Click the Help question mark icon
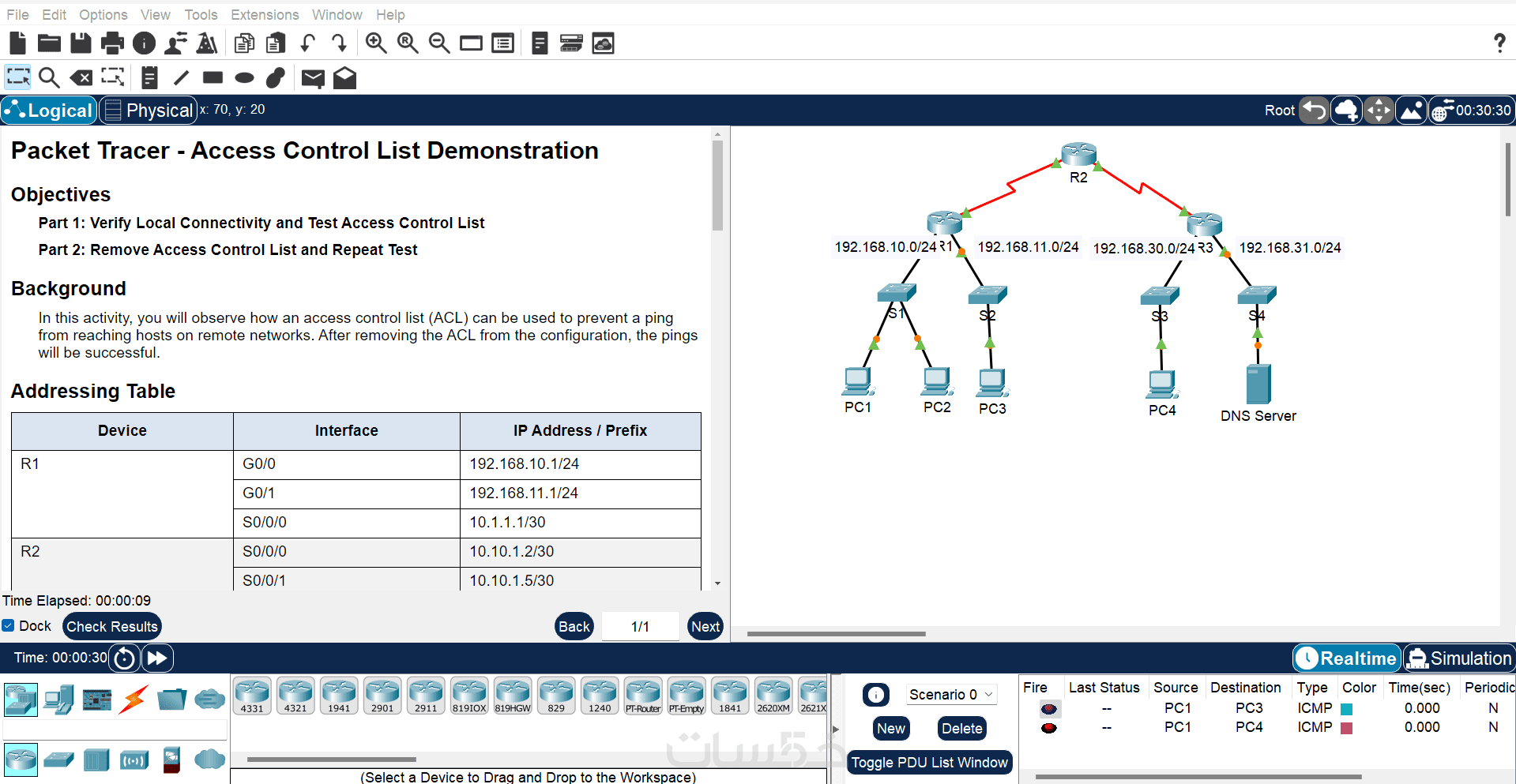 pos(1499,43)
